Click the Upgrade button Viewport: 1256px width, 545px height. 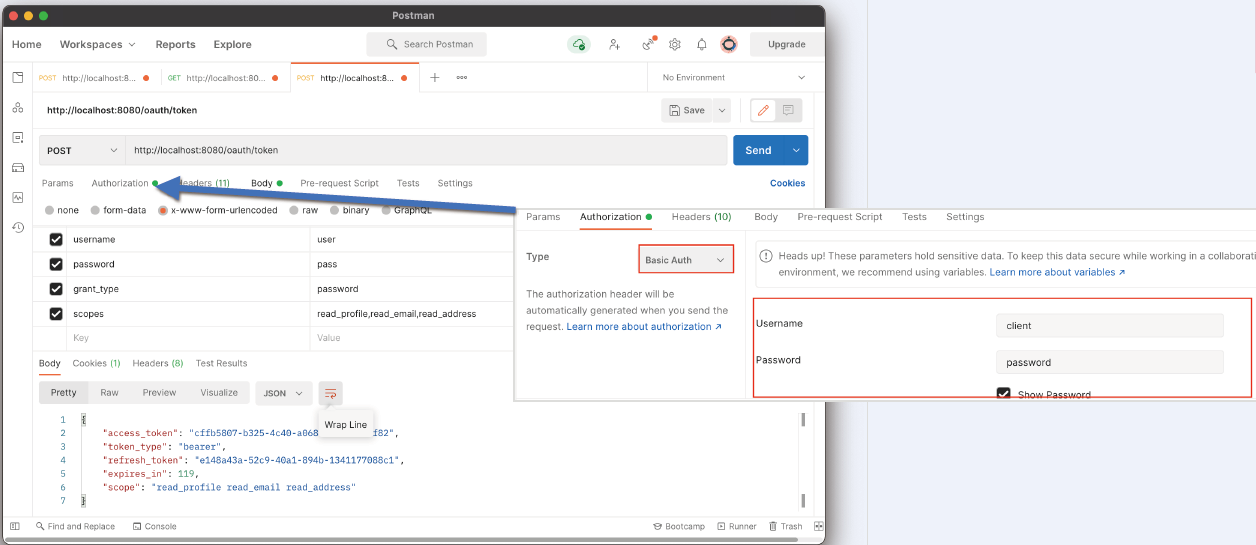786,44
